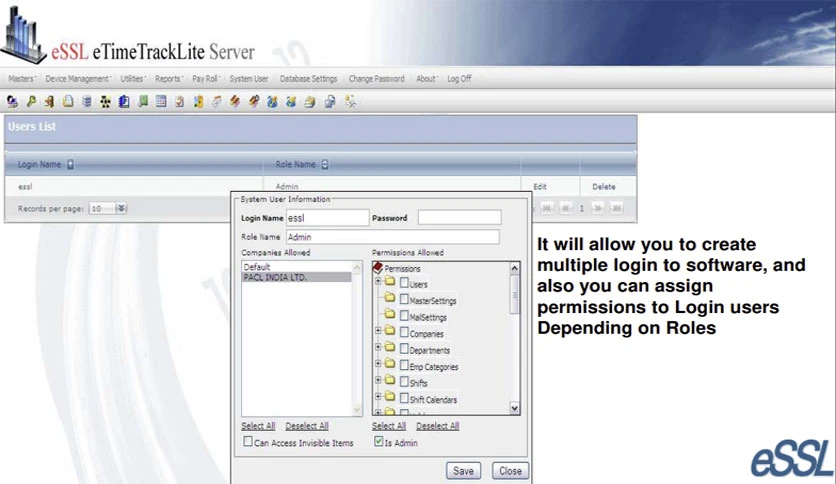The height and width of the screenshot is (484, 836).
Task: Click Edit link for essl user
Action: (x=540, y=187)
